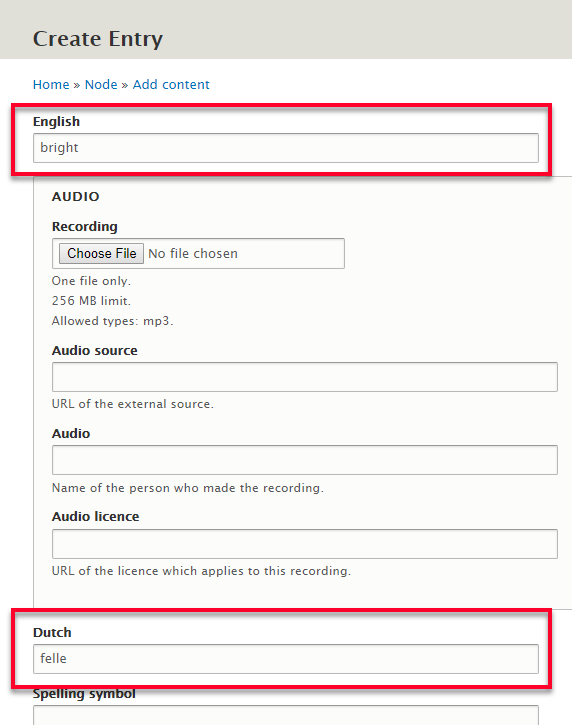Select the Dutch field containing felle
572x725 pixels.
[286, 659]
